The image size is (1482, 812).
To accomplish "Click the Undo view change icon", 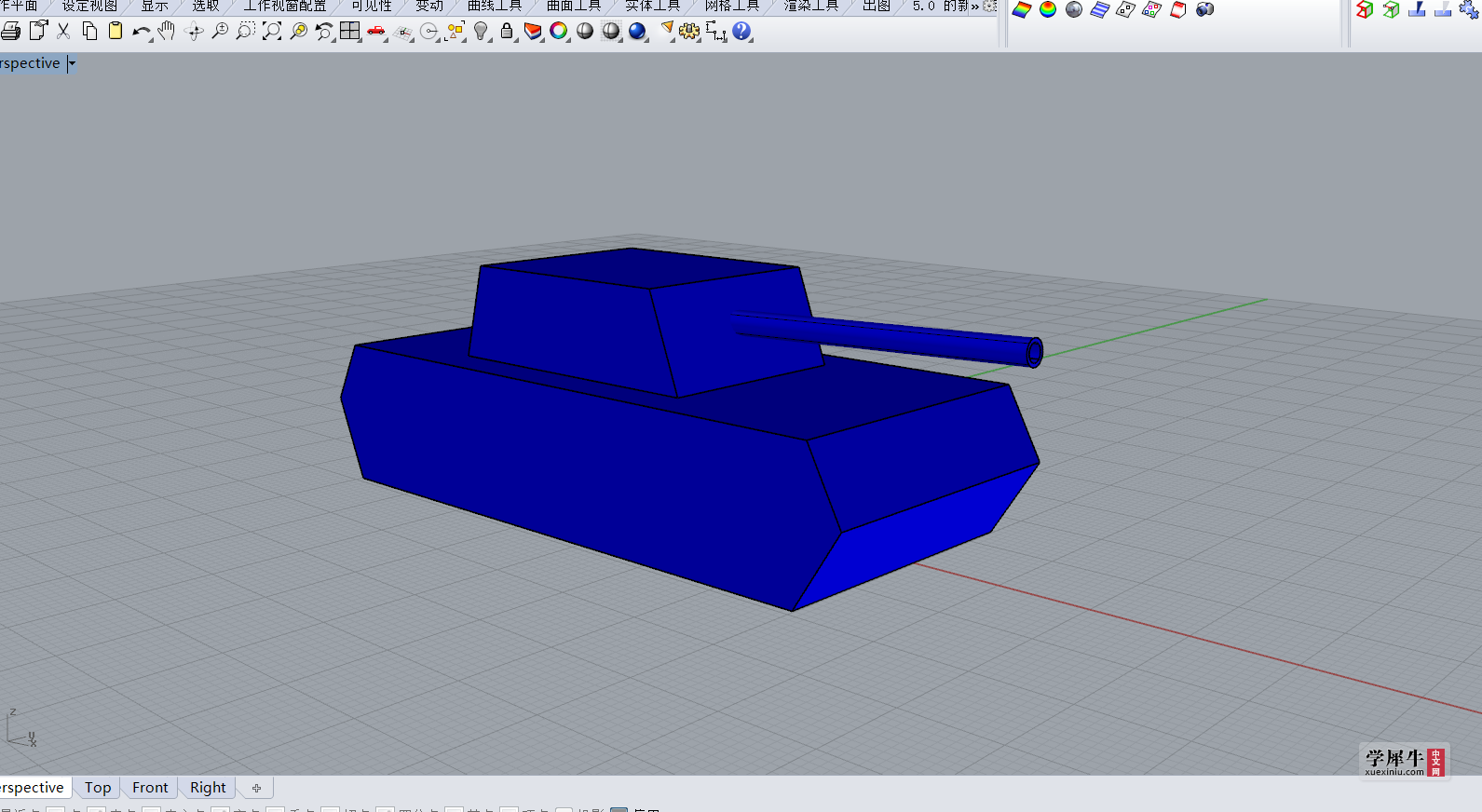I will (324, 31).
